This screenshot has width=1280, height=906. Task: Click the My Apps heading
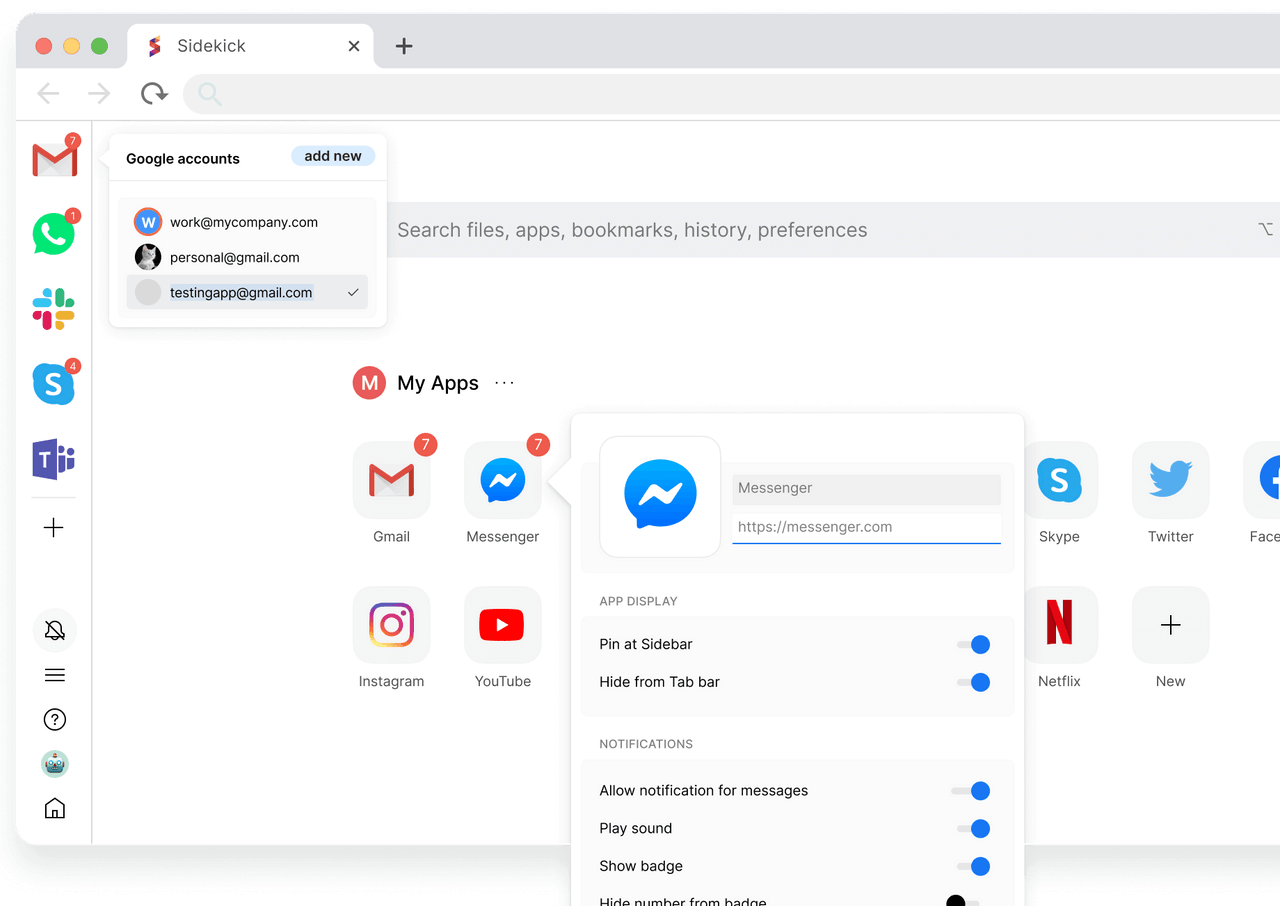(x=438, y=383)
